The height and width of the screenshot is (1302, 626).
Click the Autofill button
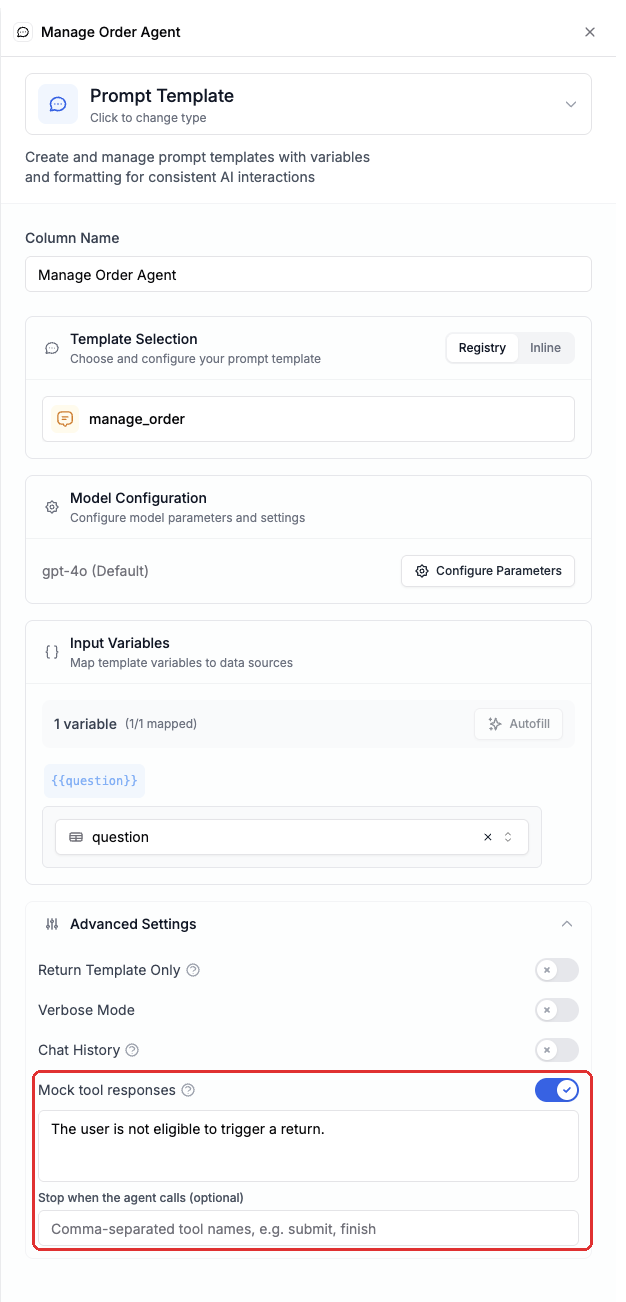click(519, 724)
